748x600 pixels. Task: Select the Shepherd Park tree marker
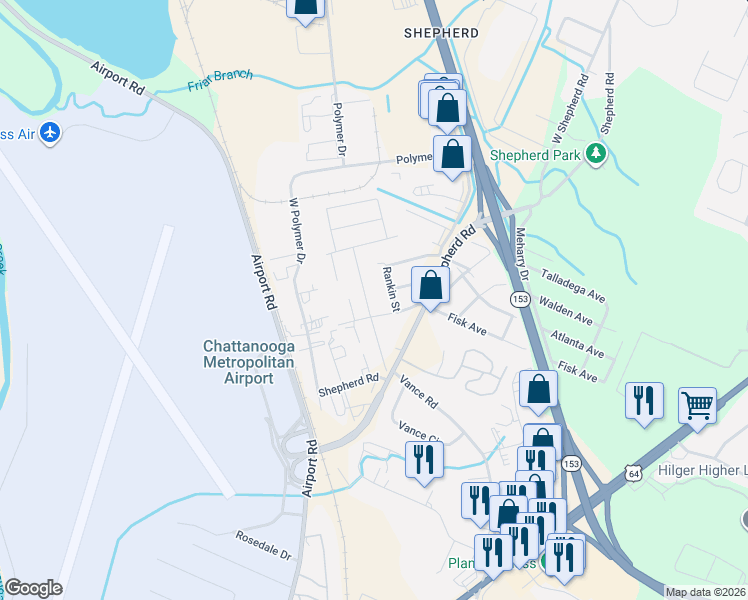[596, 154]
